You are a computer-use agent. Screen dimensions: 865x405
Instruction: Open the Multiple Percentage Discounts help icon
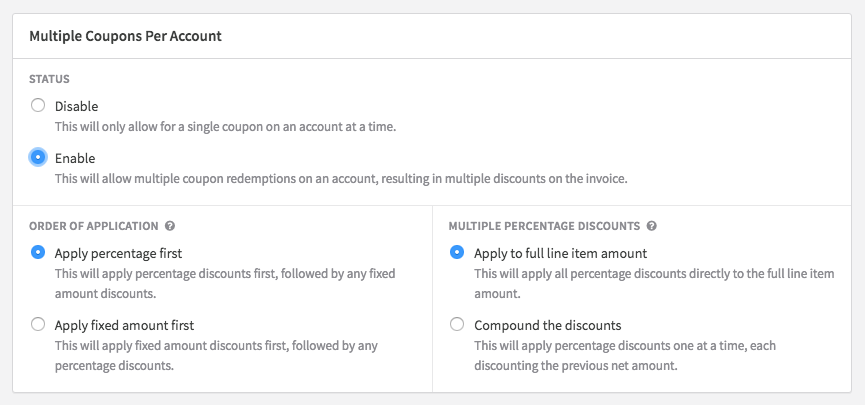[652, 226]
